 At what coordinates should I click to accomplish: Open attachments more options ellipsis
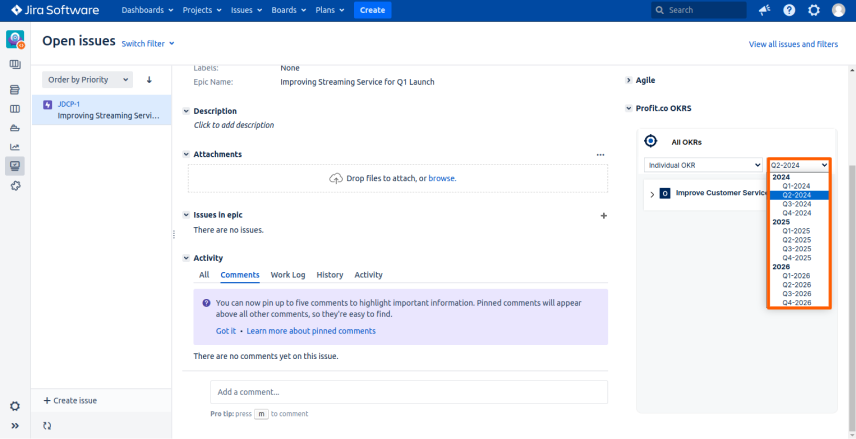[601, 155]
